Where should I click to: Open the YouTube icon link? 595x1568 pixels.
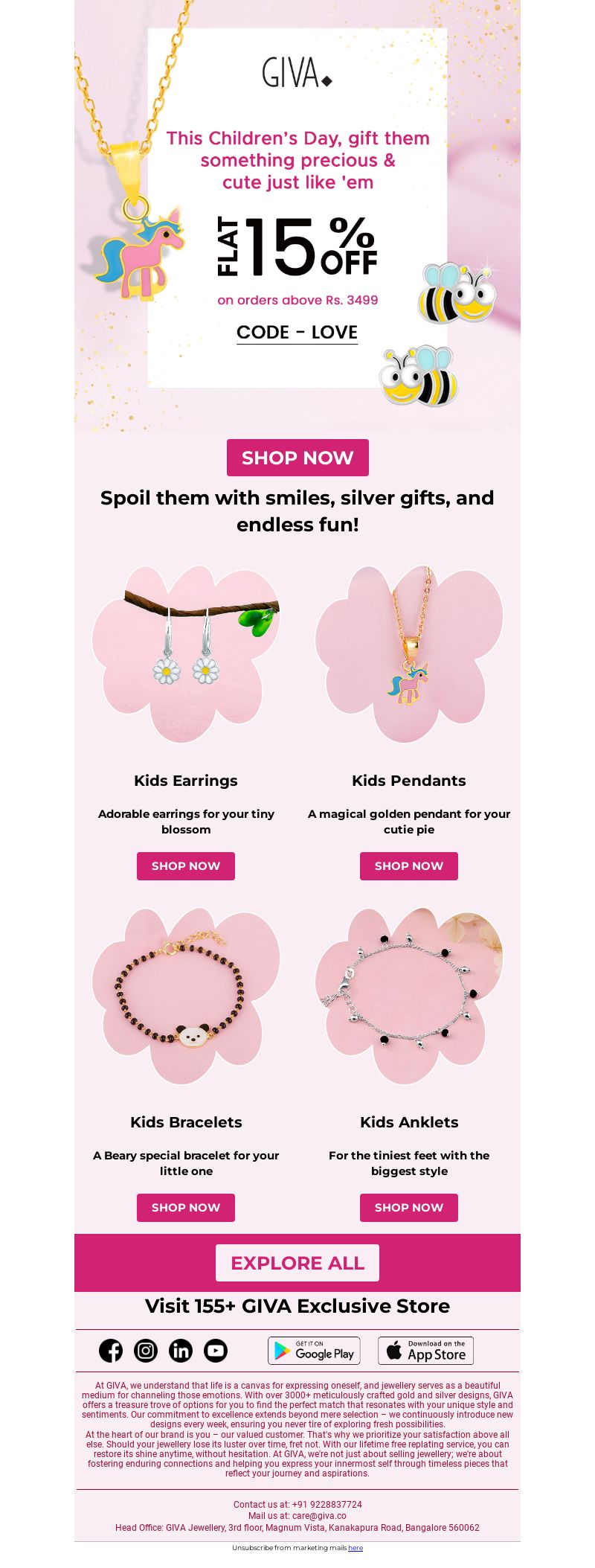[216, 1350]
